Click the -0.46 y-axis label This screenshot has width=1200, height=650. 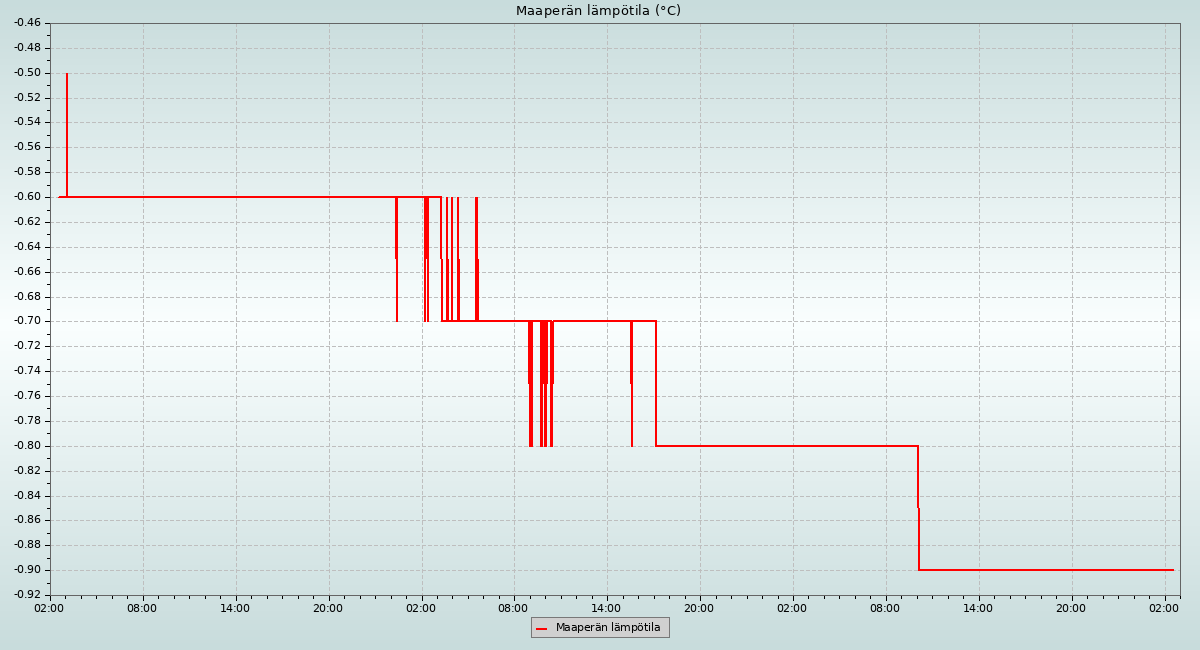(x=27, y=23)
